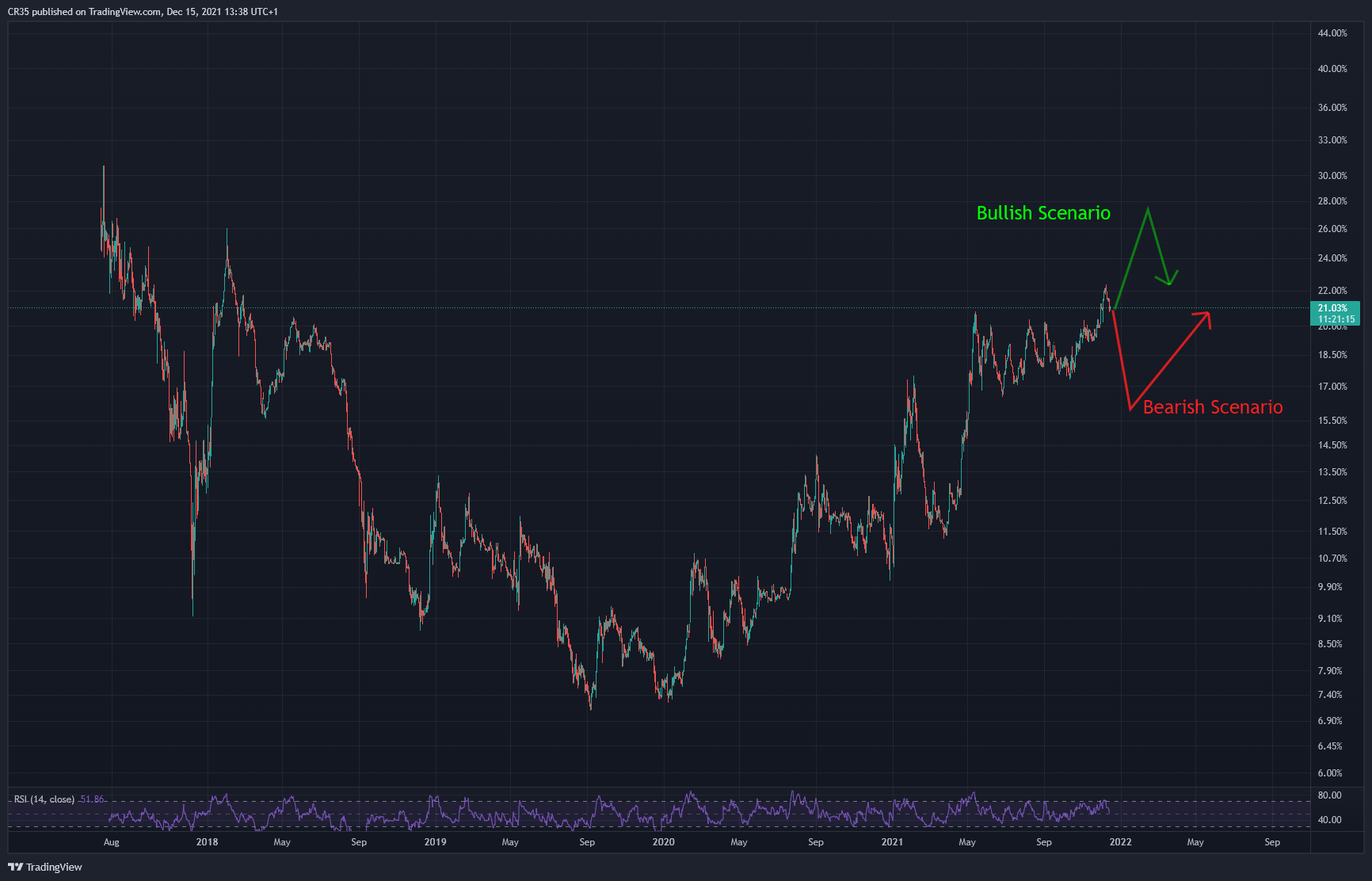Click the 'CR35 published on TradingView.com' header text
The height and width of the screenshot is (881, 1372).
click(84, 12)
